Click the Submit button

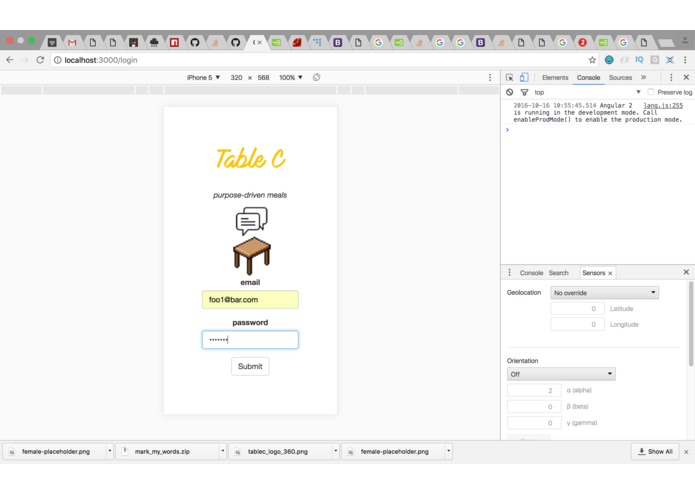[x=250, y=366]
